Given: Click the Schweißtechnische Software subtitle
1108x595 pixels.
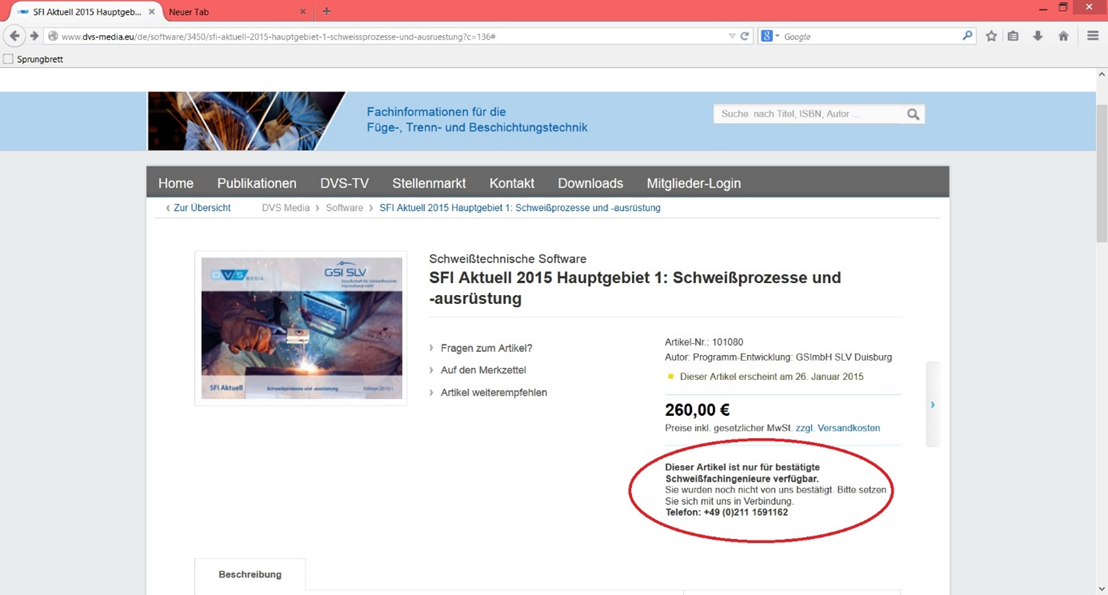Looking at the screenshot, I should point(507,259).
